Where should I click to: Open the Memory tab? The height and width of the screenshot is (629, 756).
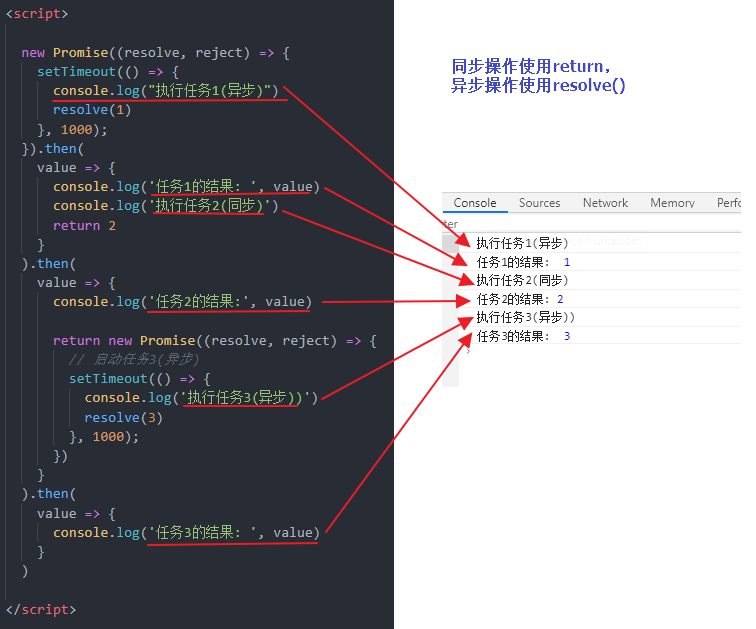pos(672,203)
